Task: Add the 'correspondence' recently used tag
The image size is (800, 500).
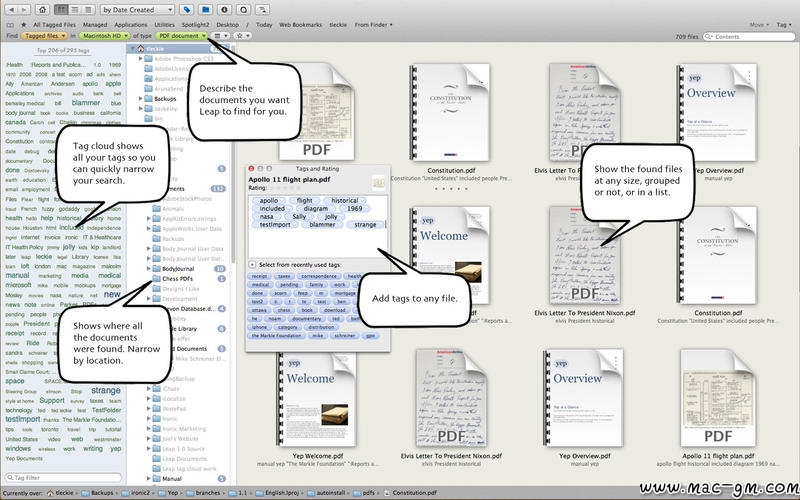Action: click(319, 276)
